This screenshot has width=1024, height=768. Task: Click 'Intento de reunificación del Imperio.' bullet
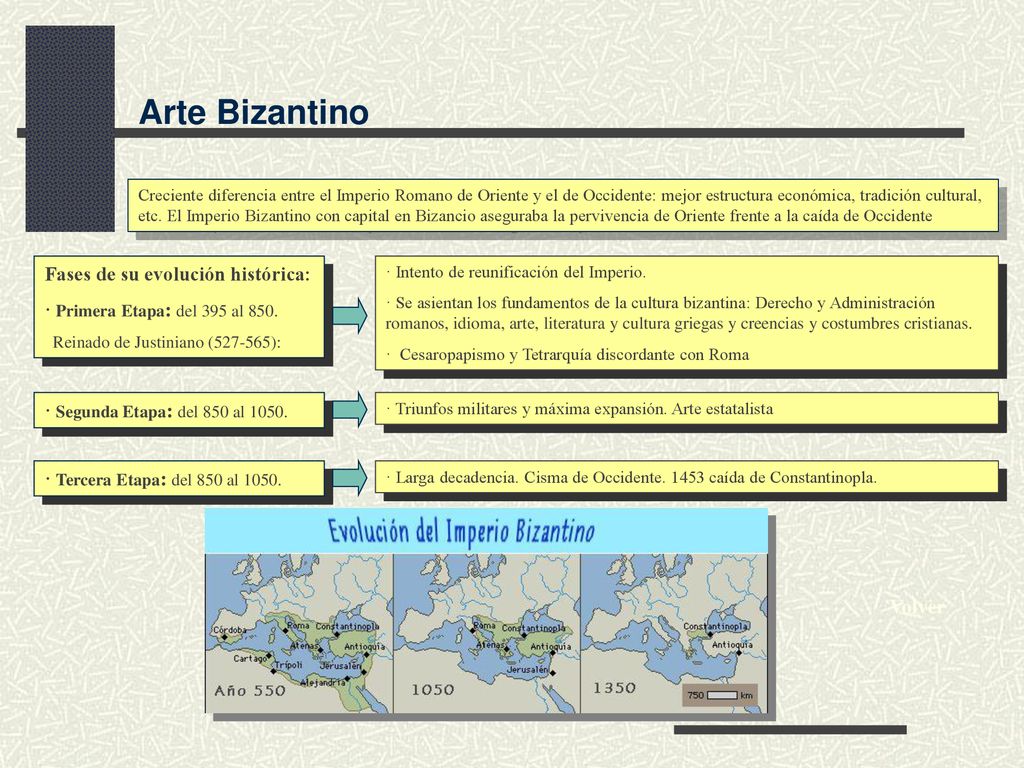point(515,272)
